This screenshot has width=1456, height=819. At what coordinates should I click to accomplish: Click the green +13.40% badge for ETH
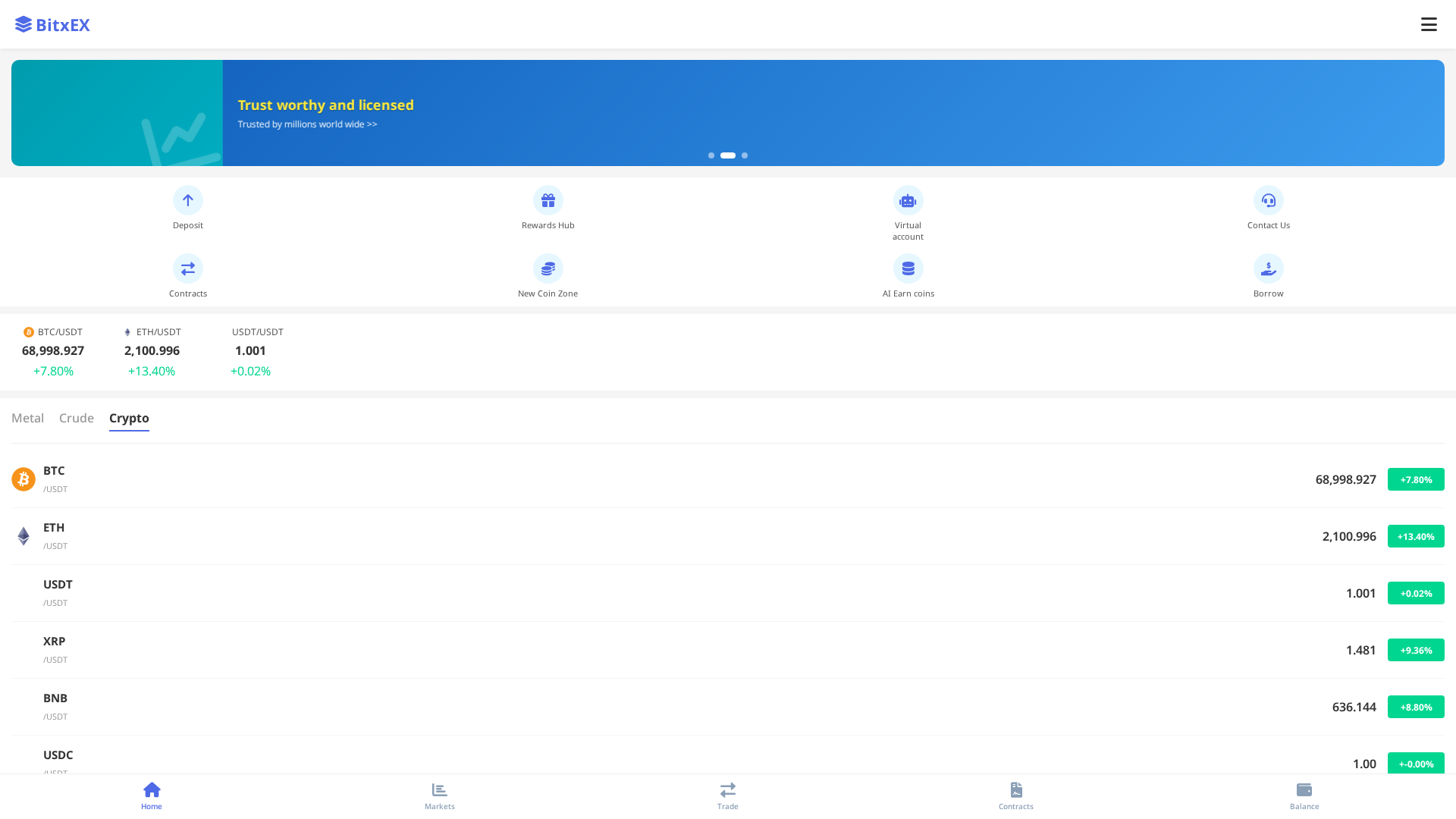coord(1415,536)
